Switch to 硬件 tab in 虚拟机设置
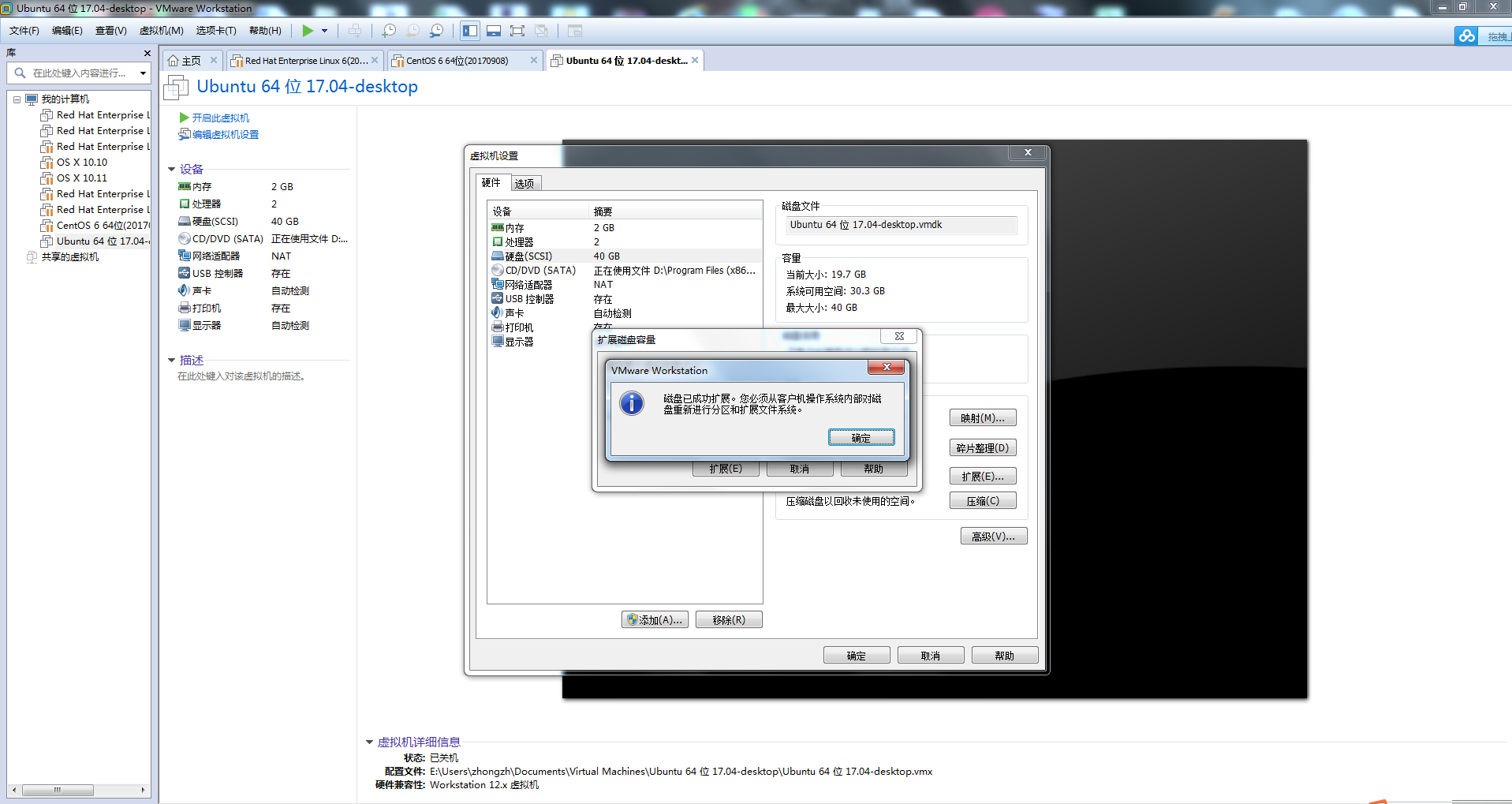 click(x=491, y=182)
